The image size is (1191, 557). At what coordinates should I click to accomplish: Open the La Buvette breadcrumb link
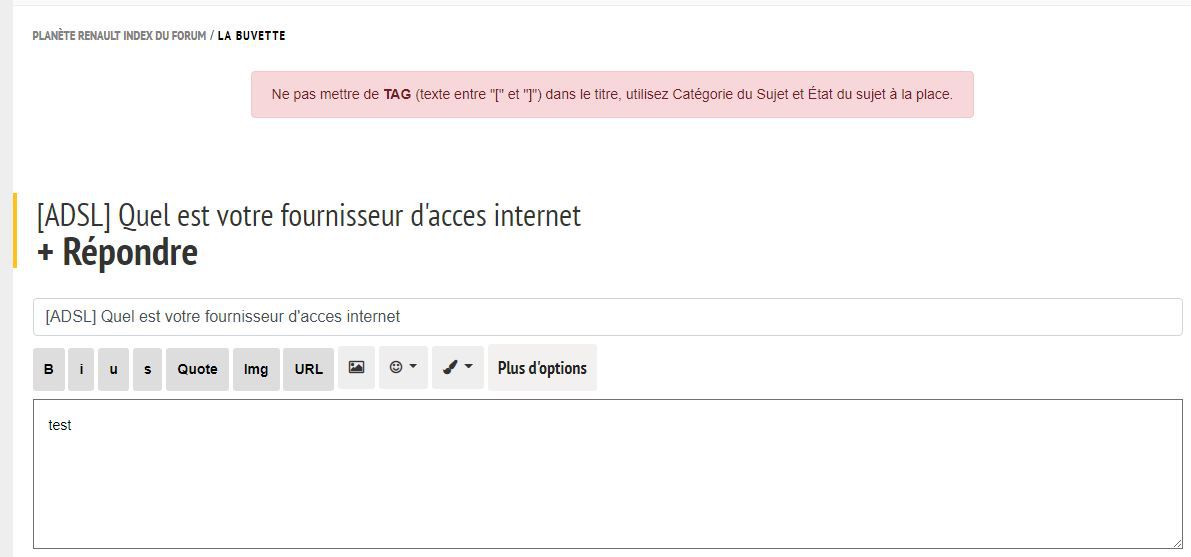(x=251, y=36)
